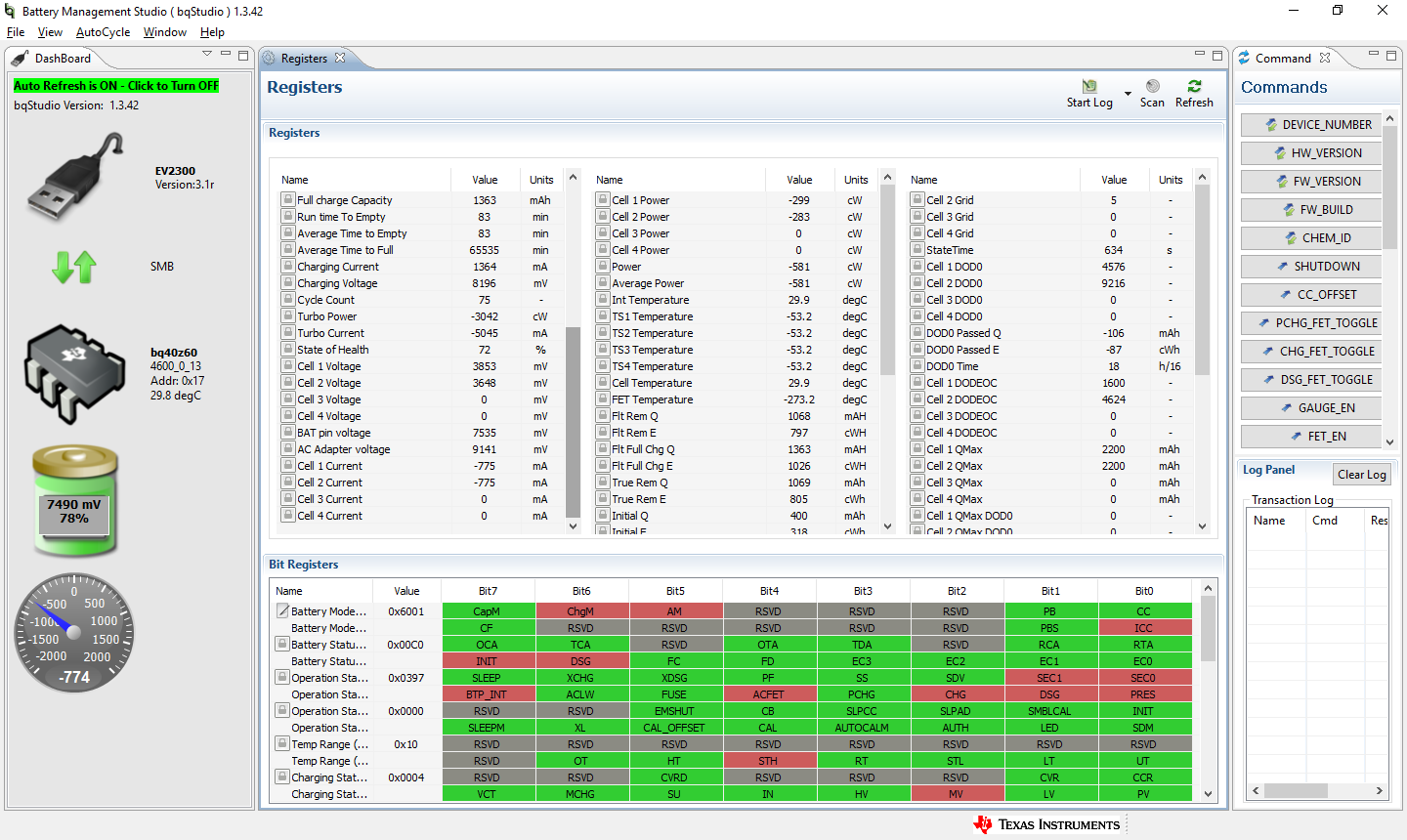Screen dimensions: 1407x840
Task: Click the edit icon beside Battery Mode 0x6001
Action: coord(282,610)
